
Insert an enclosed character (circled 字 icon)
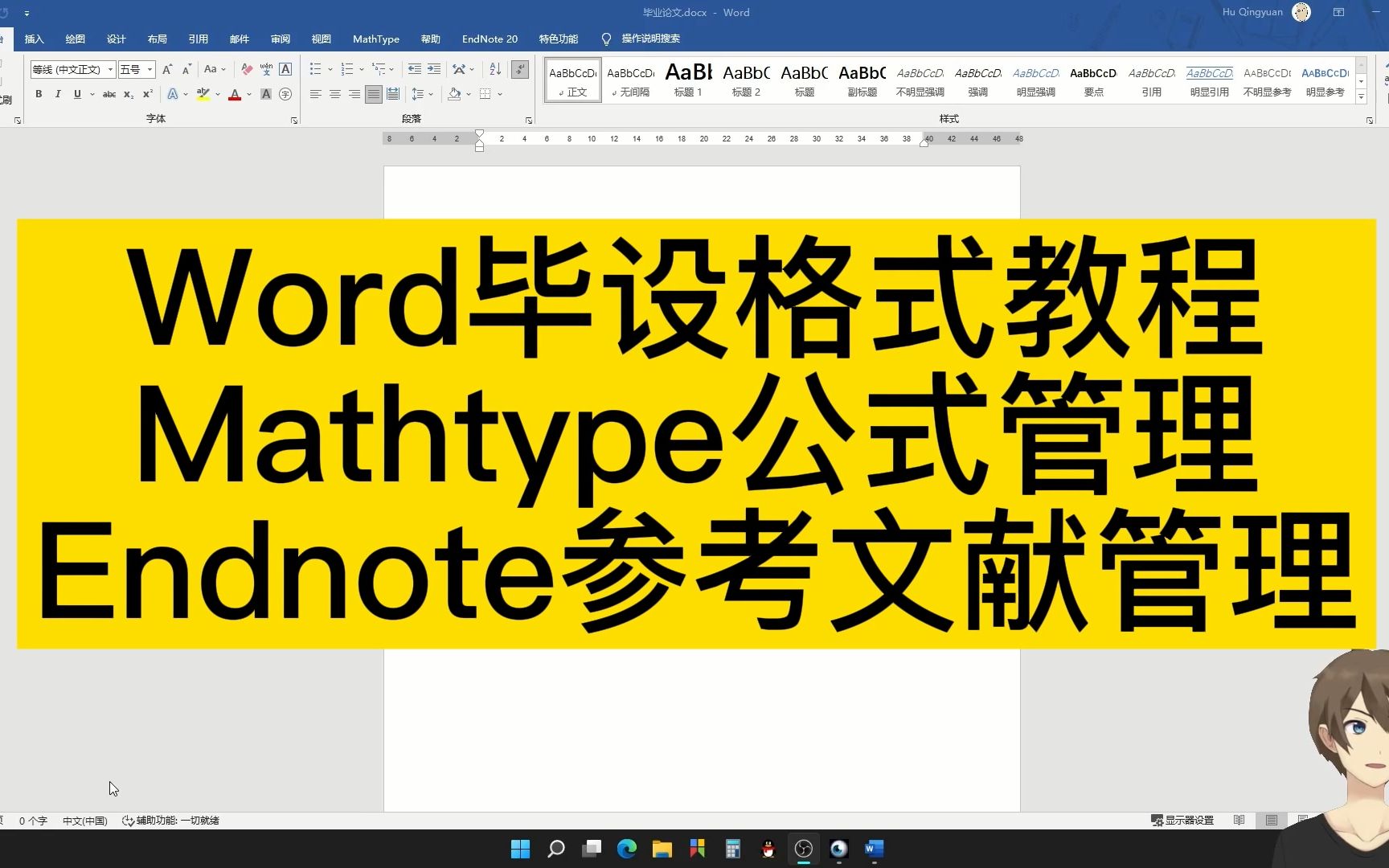[285, 94]
